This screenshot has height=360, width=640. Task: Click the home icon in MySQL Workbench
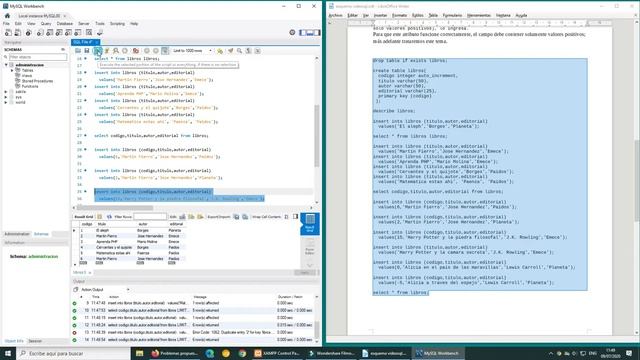point(7,16)
